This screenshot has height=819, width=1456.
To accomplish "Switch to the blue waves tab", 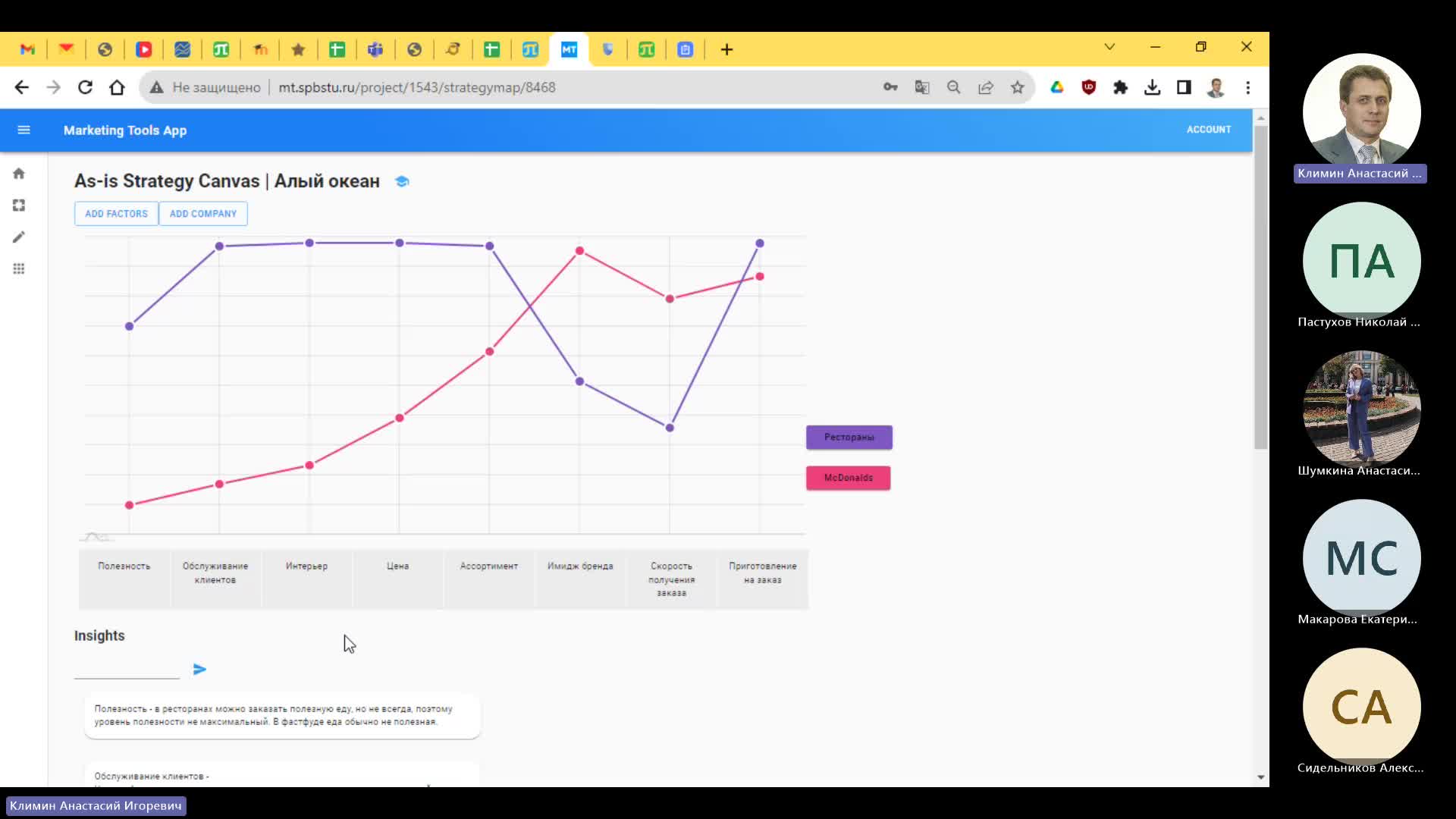I will click(x=182, y=49).
